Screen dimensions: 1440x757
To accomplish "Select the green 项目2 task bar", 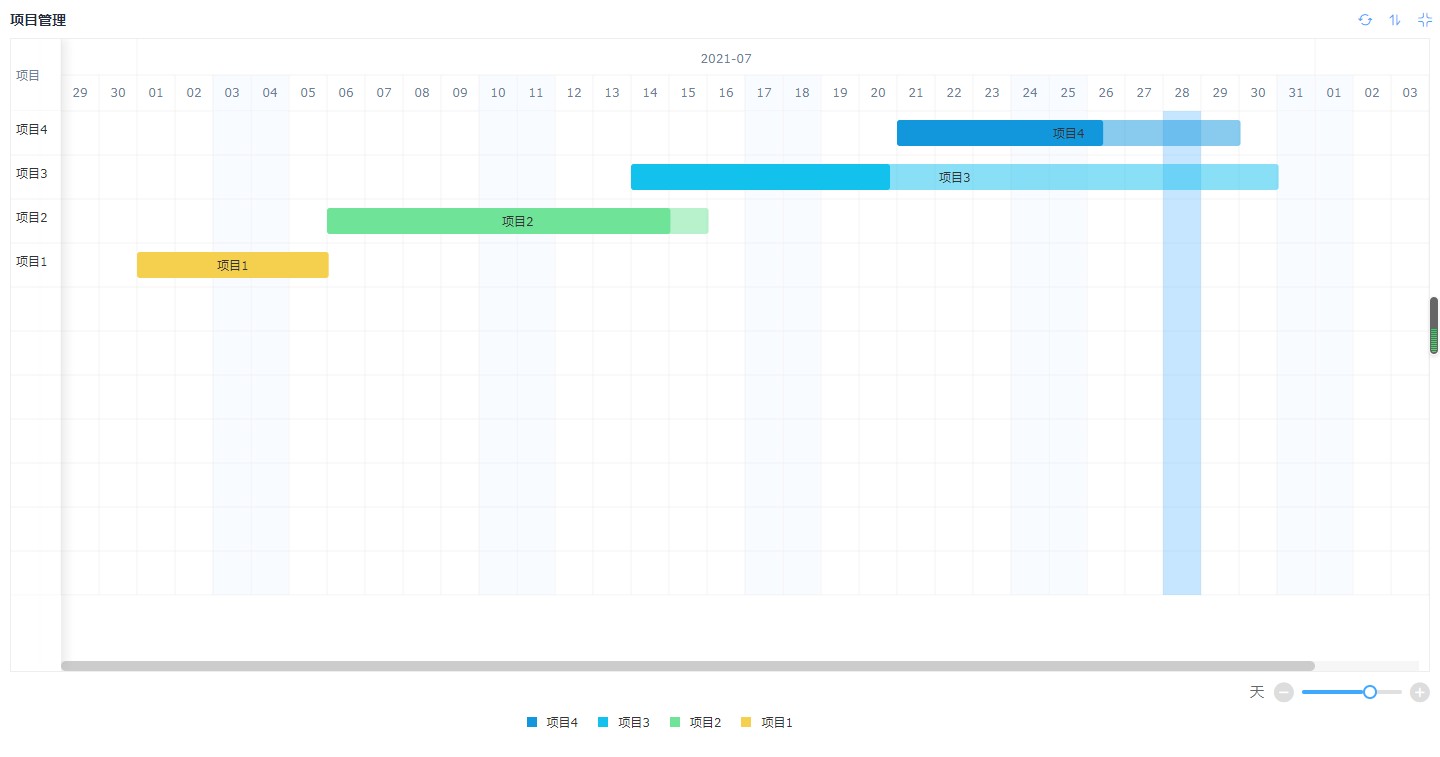I will tap(517, 221).
